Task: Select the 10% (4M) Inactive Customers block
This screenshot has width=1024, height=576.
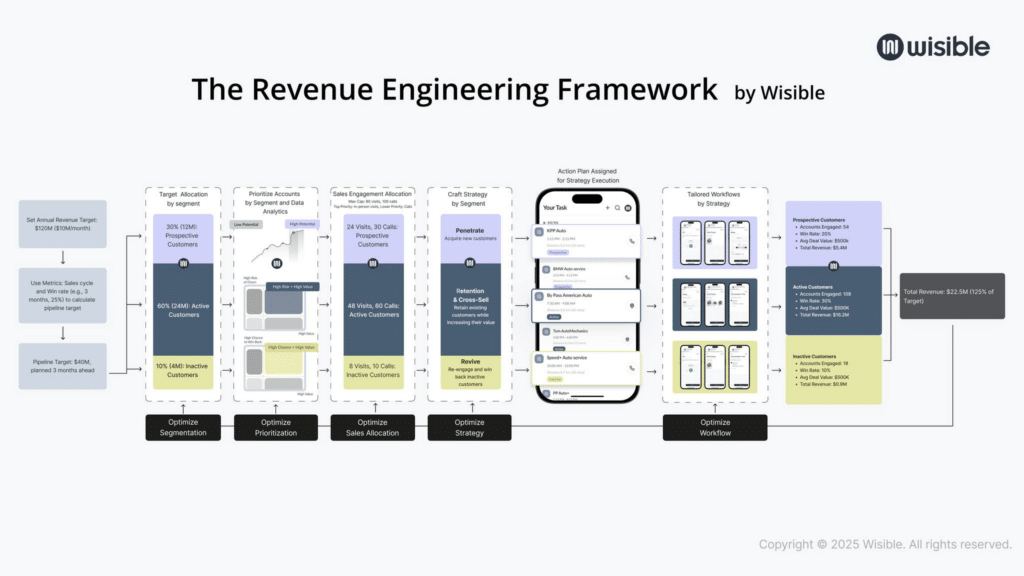Action: tap(183, 372)
